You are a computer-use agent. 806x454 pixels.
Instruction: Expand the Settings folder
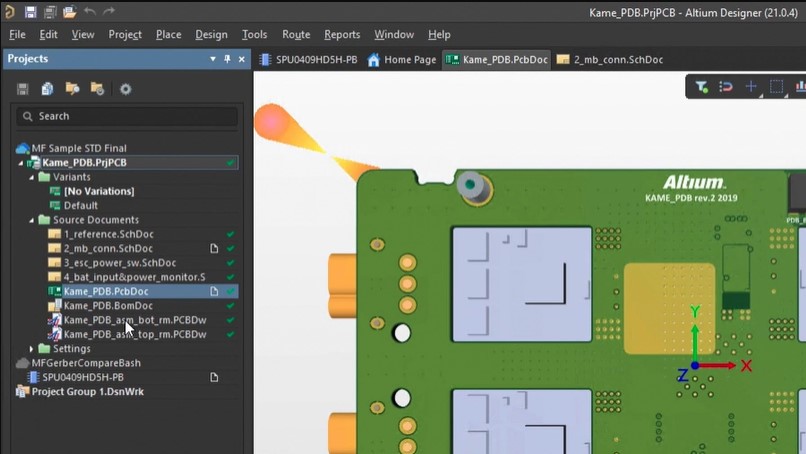click(x=32, y=349)
